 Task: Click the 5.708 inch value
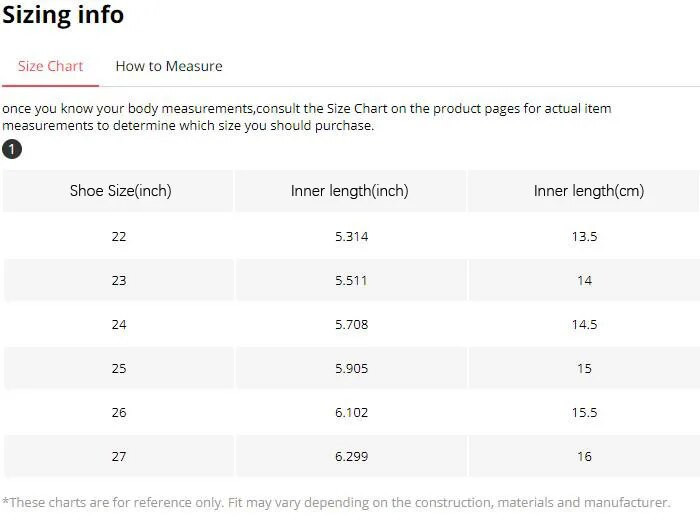350,325
